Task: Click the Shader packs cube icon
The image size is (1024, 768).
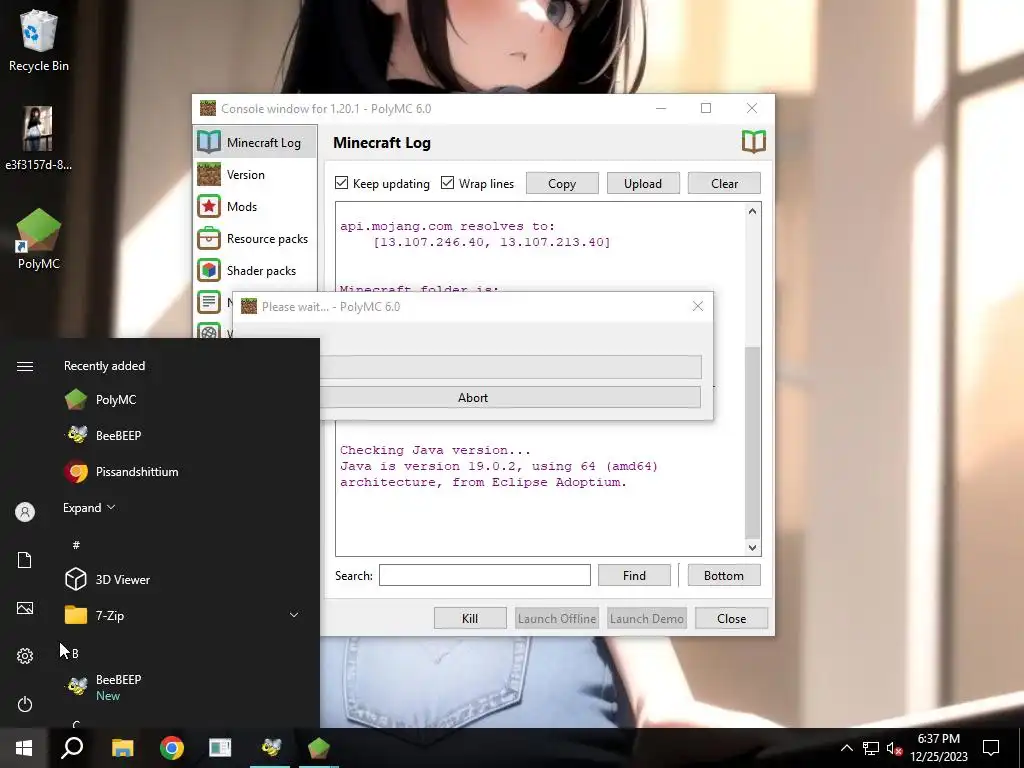Action: tap(209, 270)
